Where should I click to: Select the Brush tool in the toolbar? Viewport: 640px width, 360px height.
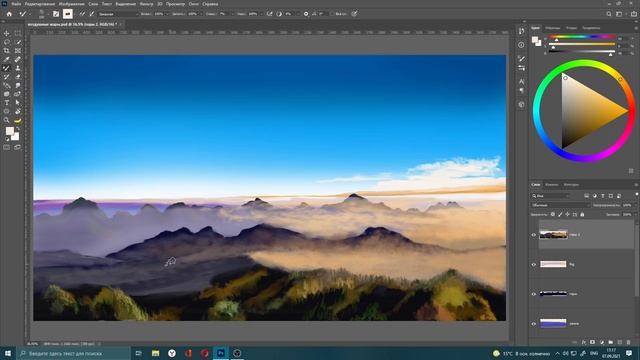(7, 68)
